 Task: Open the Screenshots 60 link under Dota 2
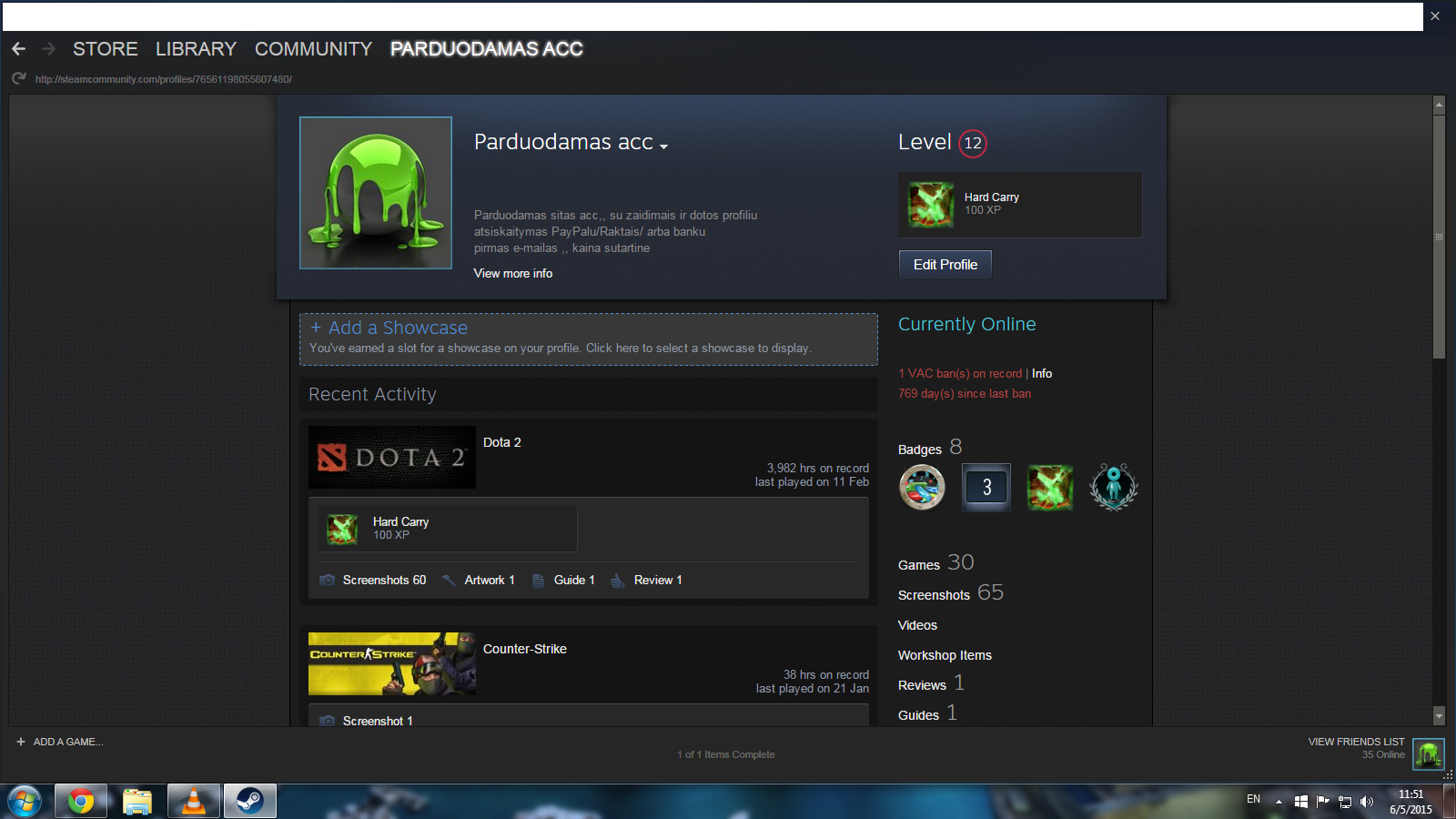pos(384,580)
